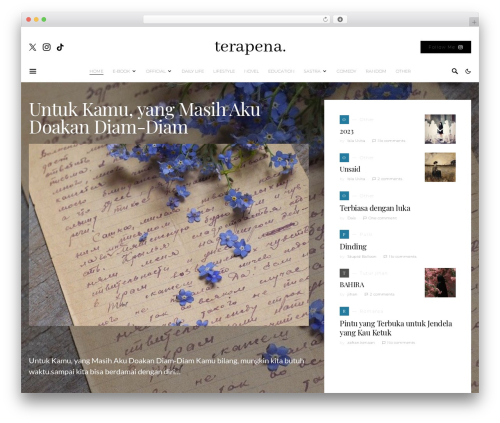Click the R category badge above the Pintu post
Viewport: 500px width, 423px height.
pos(344,311)
